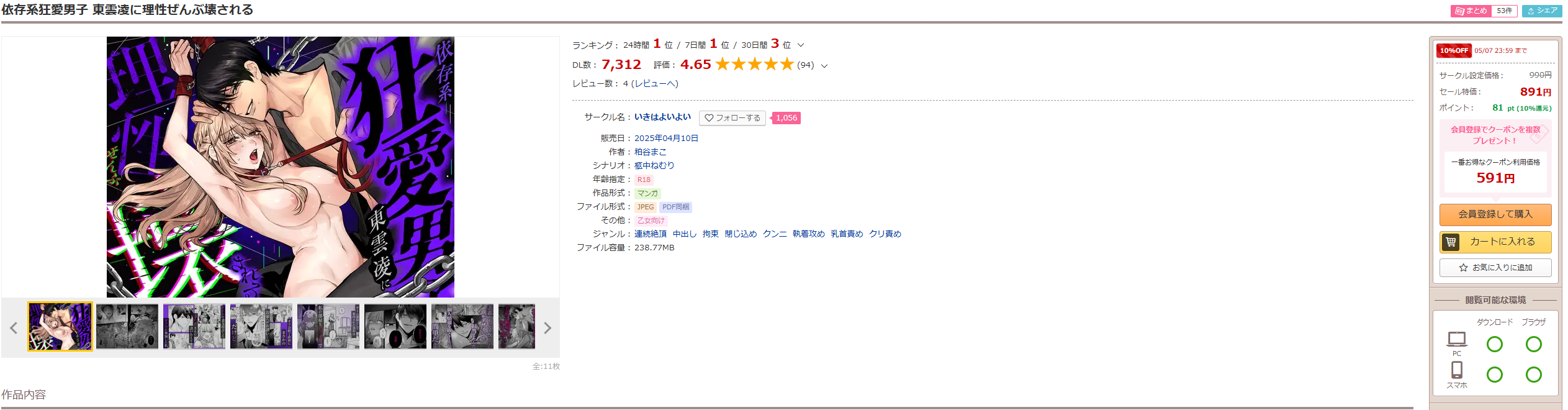Click the release date 2025年04月10日
The width and height of the screenshot is (1568, 410).
coord(666,139)
